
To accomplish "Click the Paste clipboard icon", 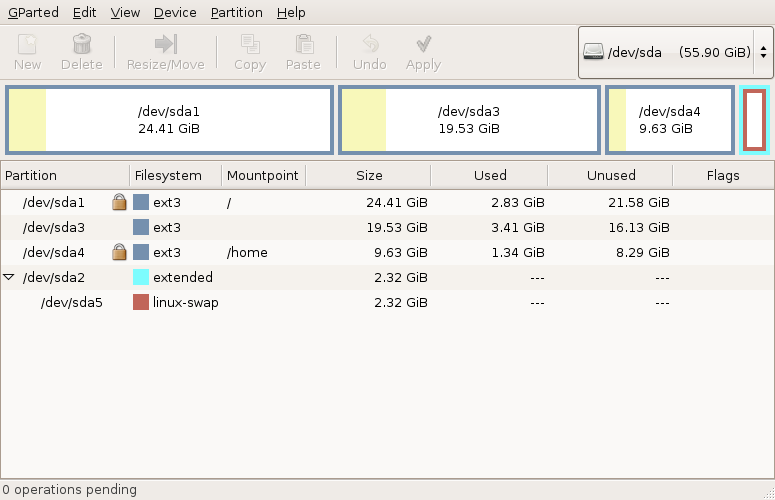I will click(304, 44).
